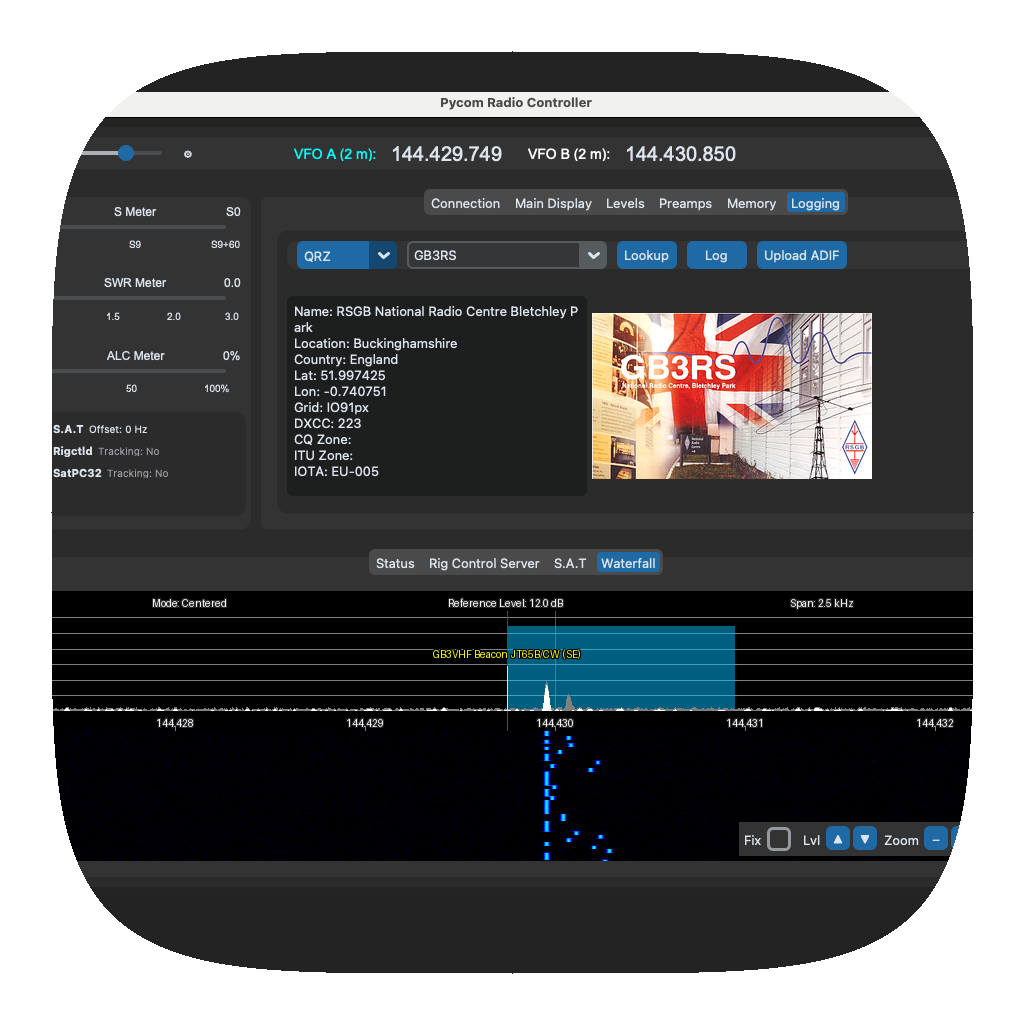Click the Log button
The width and height of the screenshot is (1024, 1024).
coord(716,255)
